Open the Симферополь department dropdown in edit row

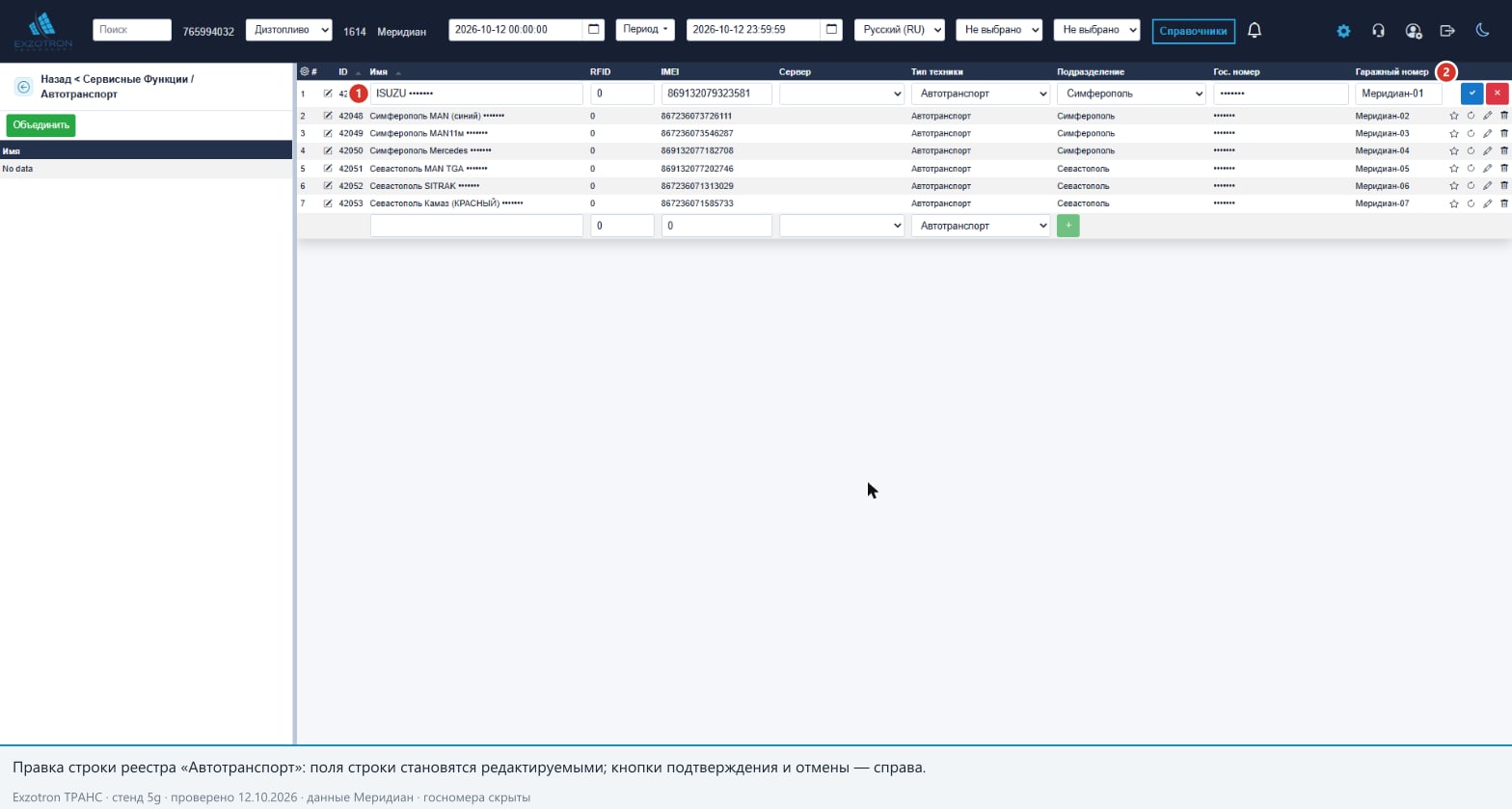pyautogui.click(x=1131, y=94)
